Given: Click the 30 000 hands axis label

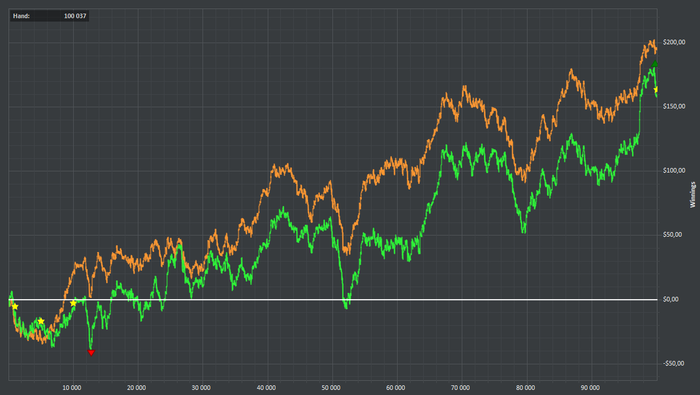Looking at the screenshot, I should click(201, 388).
